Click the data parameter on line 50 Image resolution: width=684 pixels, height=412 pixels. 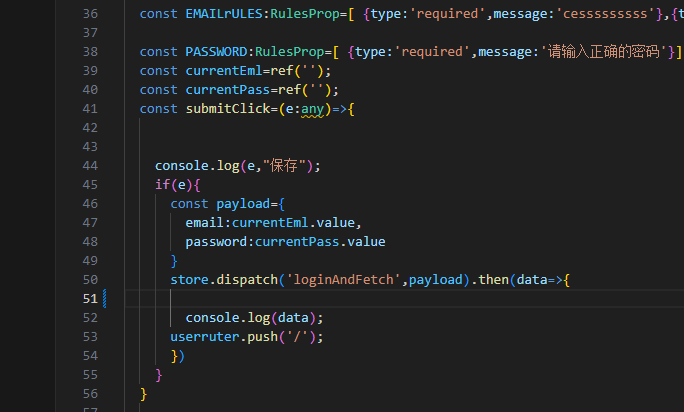click(532, 279)
